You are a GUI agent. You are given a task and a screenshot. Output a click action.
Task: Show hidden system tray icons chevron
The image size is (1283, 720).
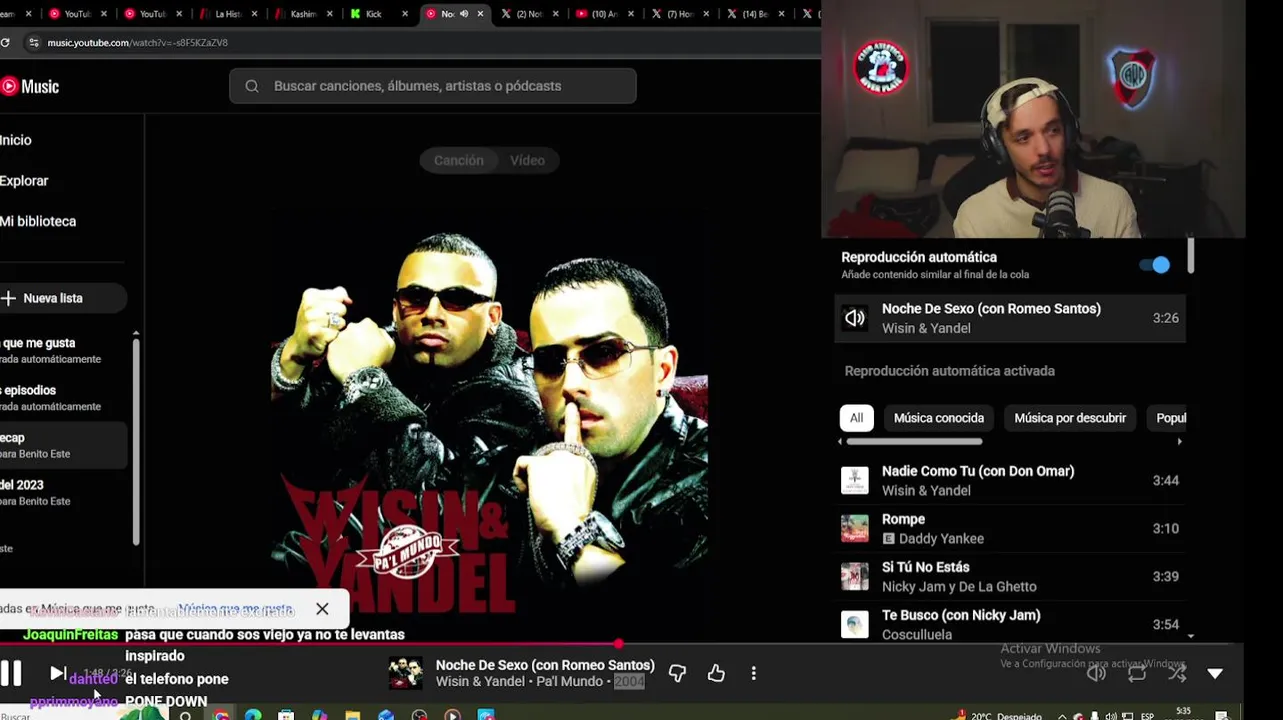[1062, 716]
